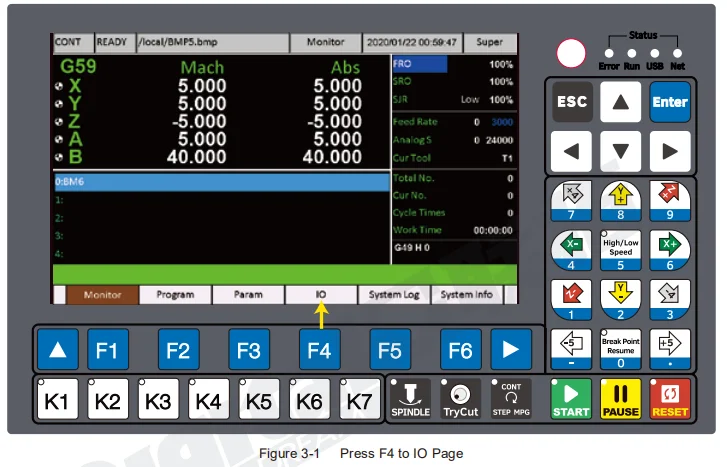This screenshot has width=727, height=467.
Task: Click the left arrow navigation key
Action: (x=571, y=151)
